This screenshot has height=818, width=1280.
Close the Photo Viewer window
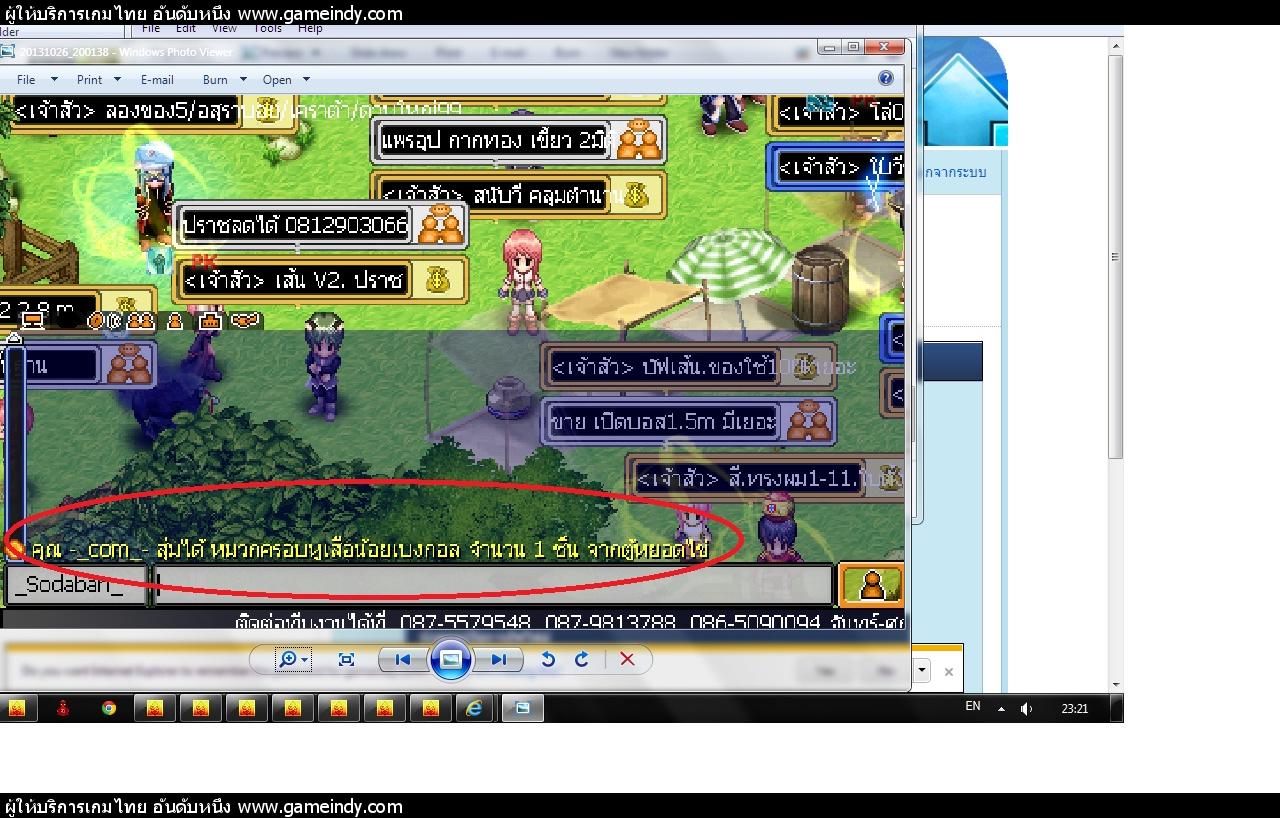[x=882, y=46]
